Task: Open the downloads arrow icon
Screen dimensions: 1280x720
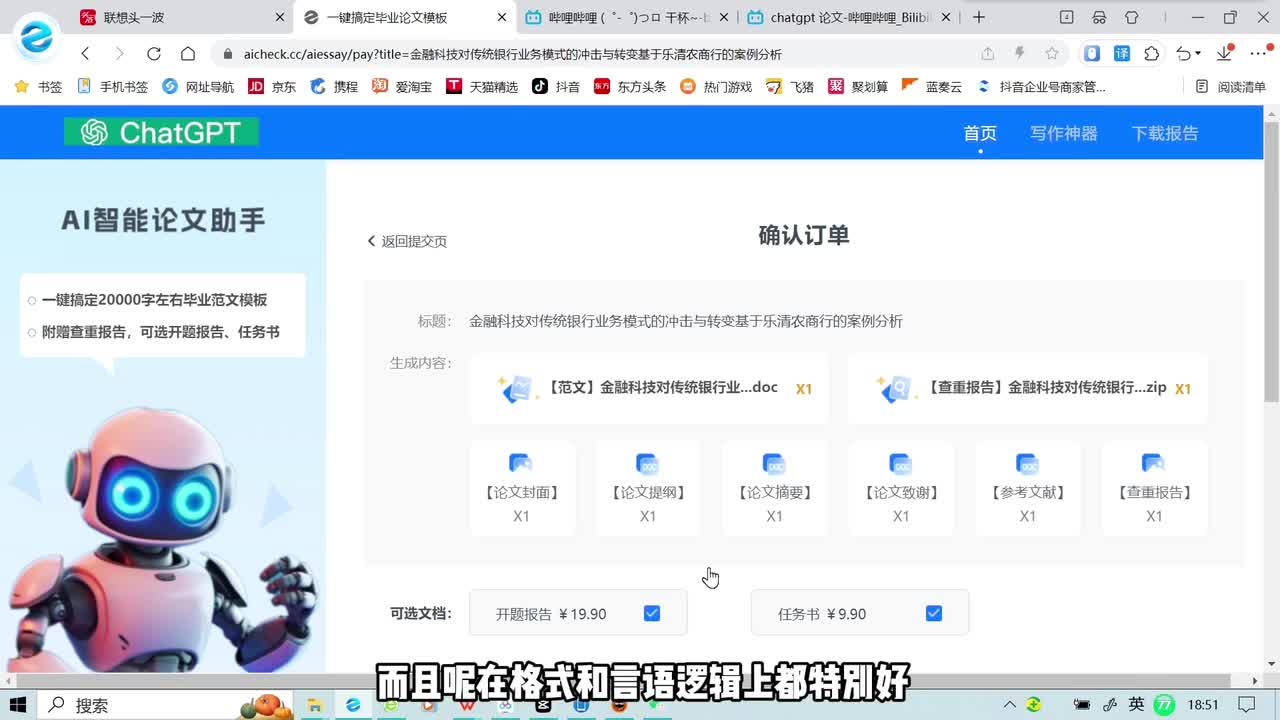Action: [1224, 54]
